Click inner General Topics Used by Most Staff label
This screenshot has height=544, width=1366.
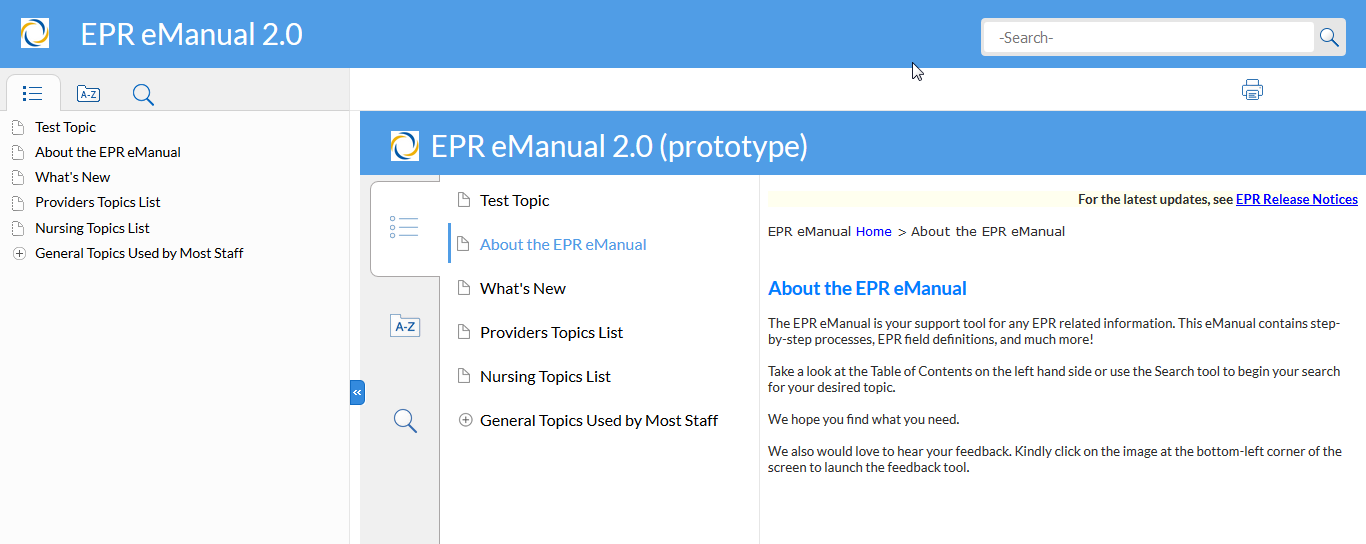(599, 420)
